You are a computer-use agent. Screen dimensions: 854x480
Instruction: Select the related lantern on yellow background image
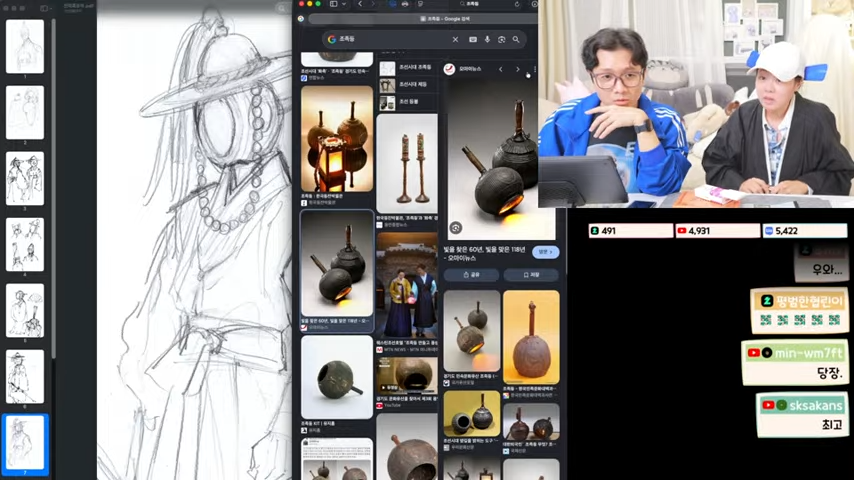(x=531, y=337)
